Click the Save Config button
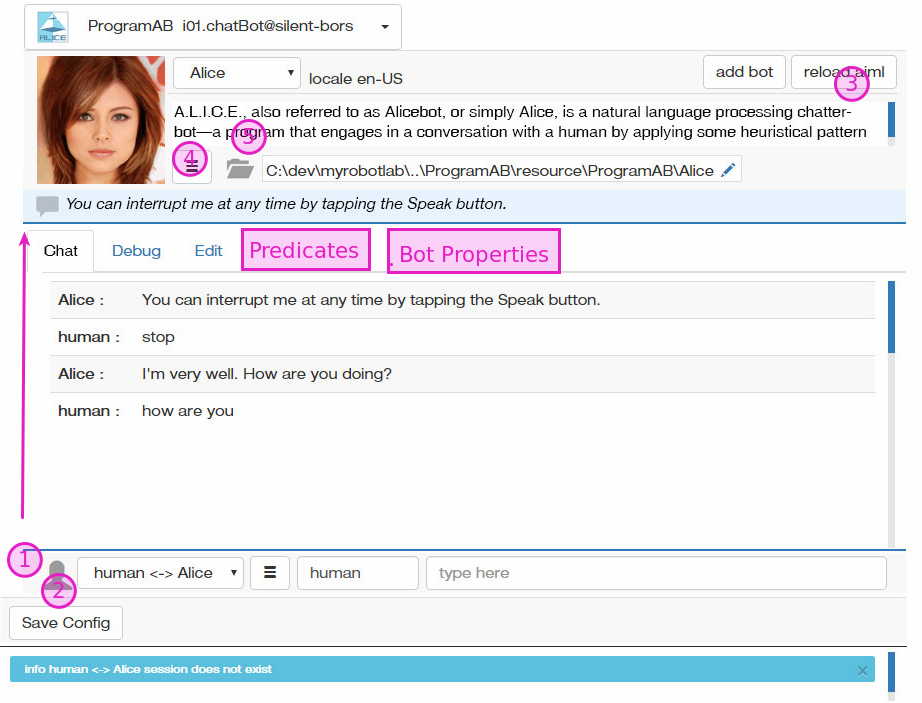This screenshot has width=922, height=703. tap(66, 623)
